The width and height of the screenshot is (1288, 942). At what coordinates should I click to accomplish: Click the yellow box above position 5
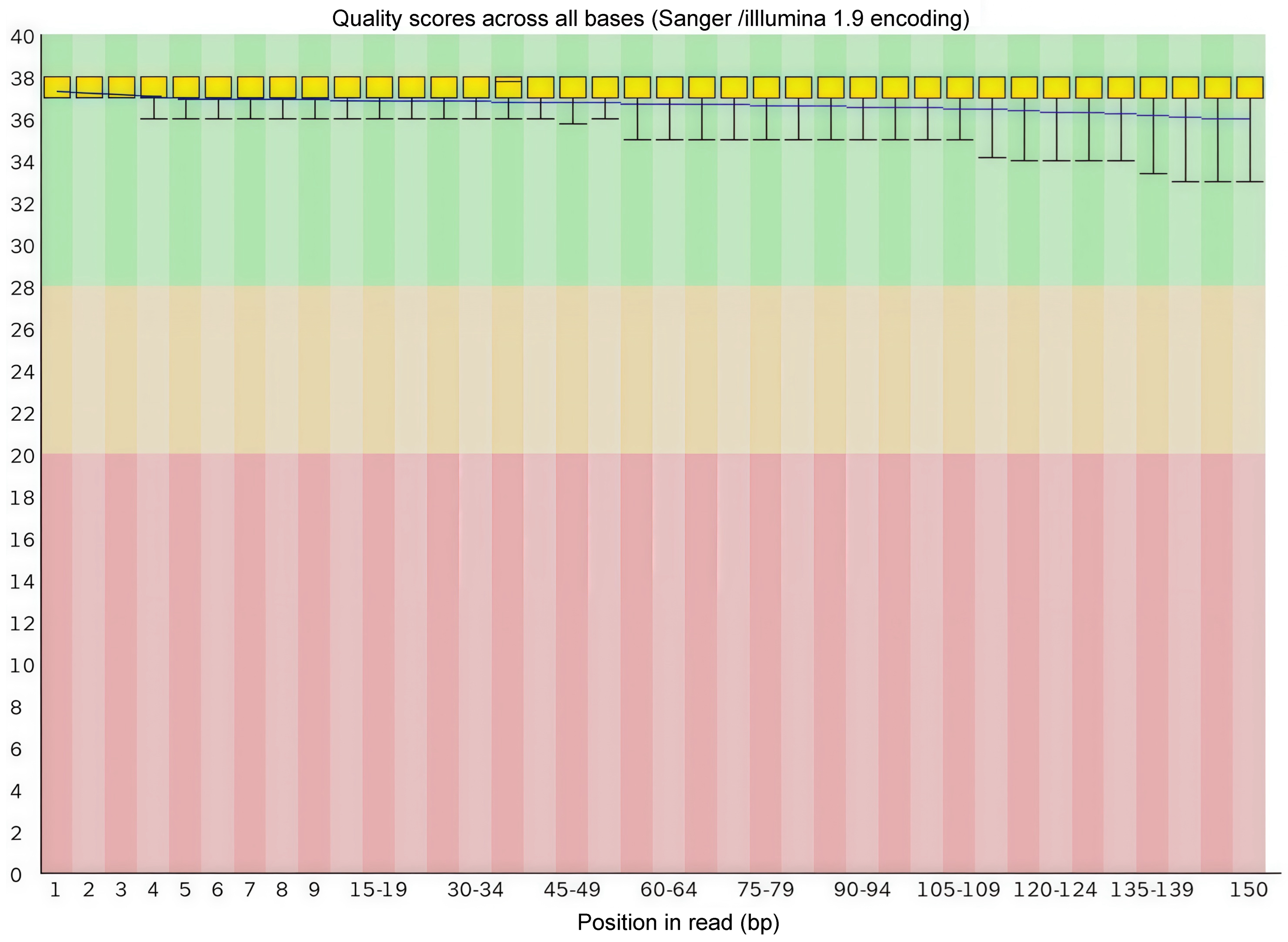(186, 87)
